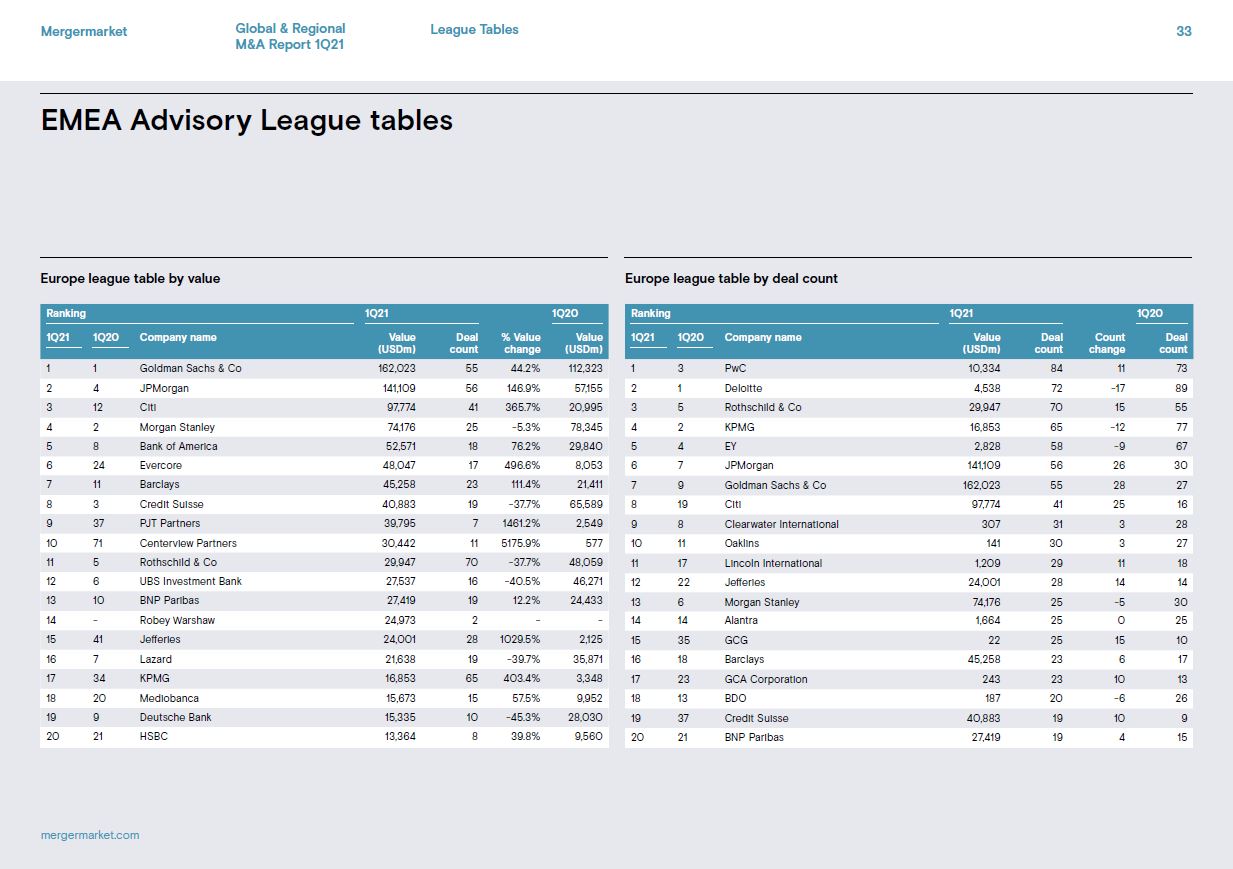Click the Count change column header
This screenshot has height=869, width=1233.
1107,343
